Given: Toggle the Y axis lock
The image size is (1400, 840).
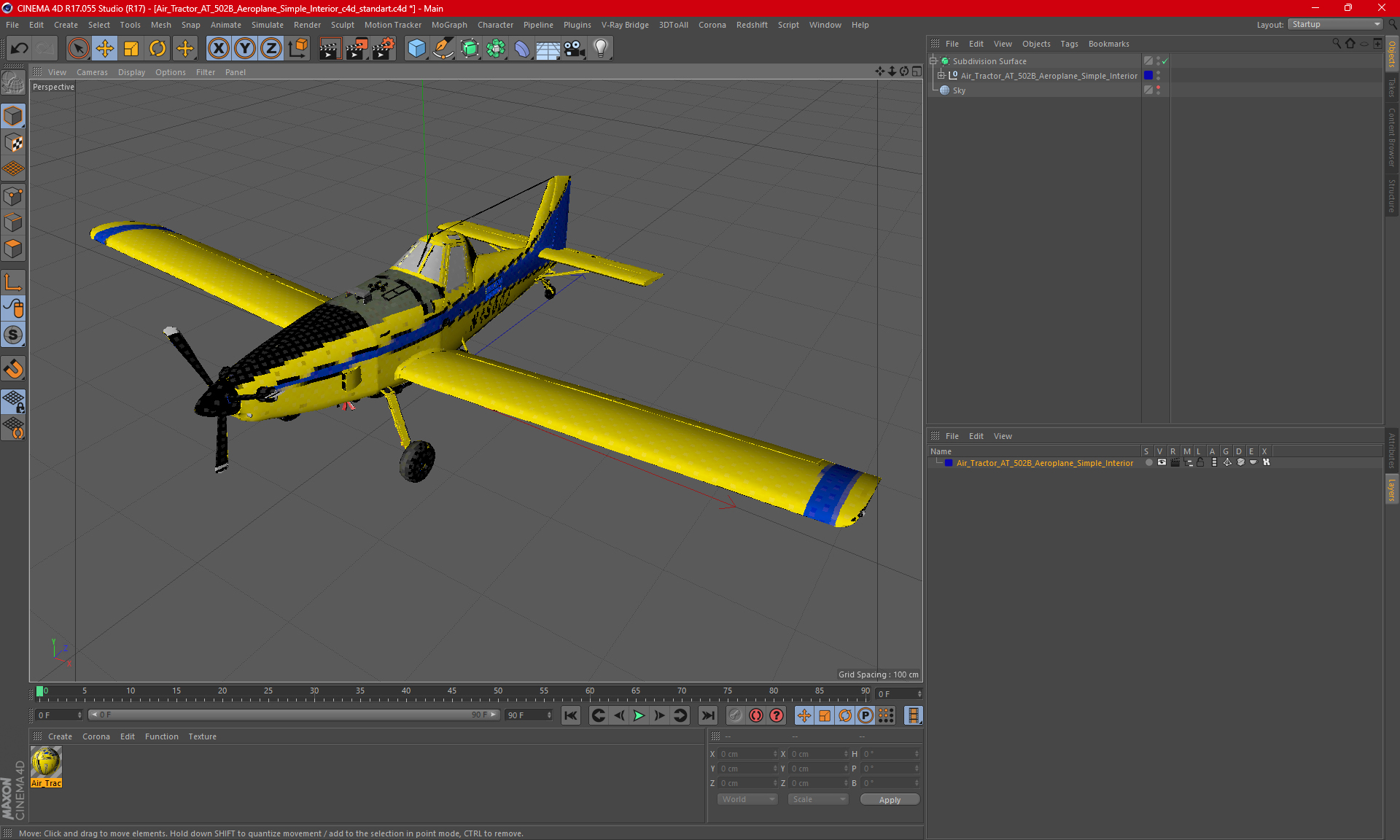Looking at the screenshot, I should click(x=245, y=49).
